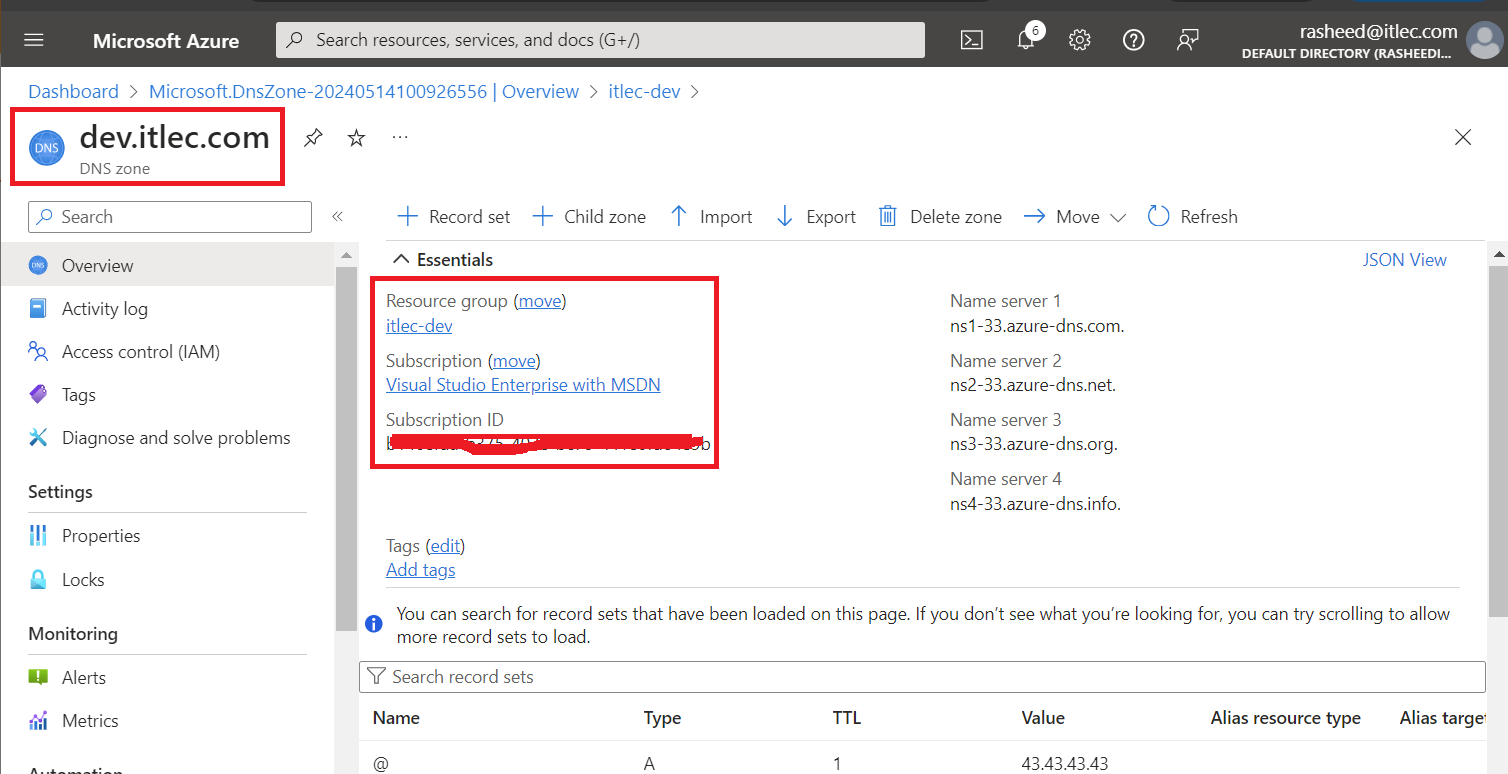
Task: Sort records by Name column header
Action: [396, 718]
